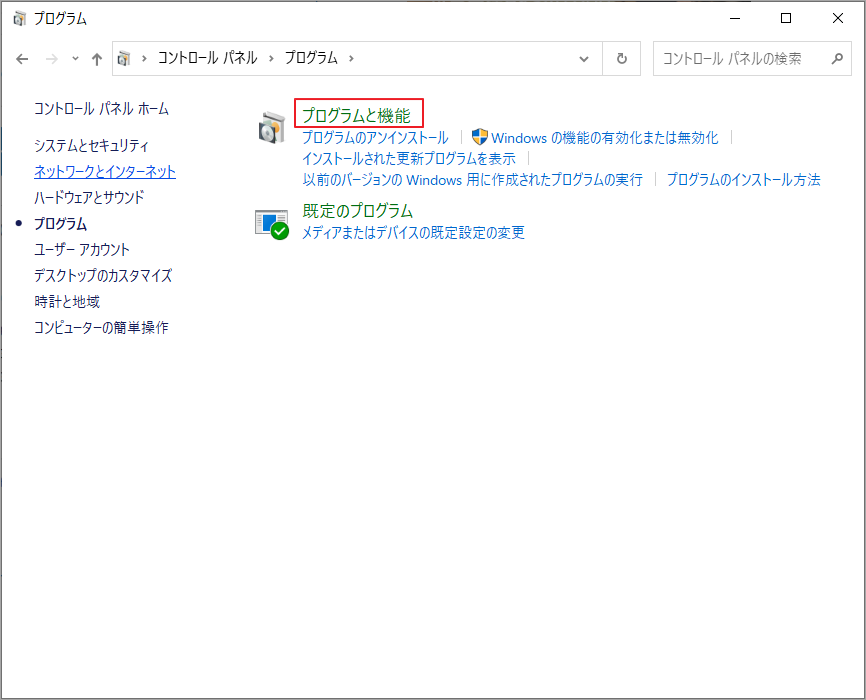
Task: Open ハードウェアとサウンド in the sidebar
Action: (x=89, y=197)
